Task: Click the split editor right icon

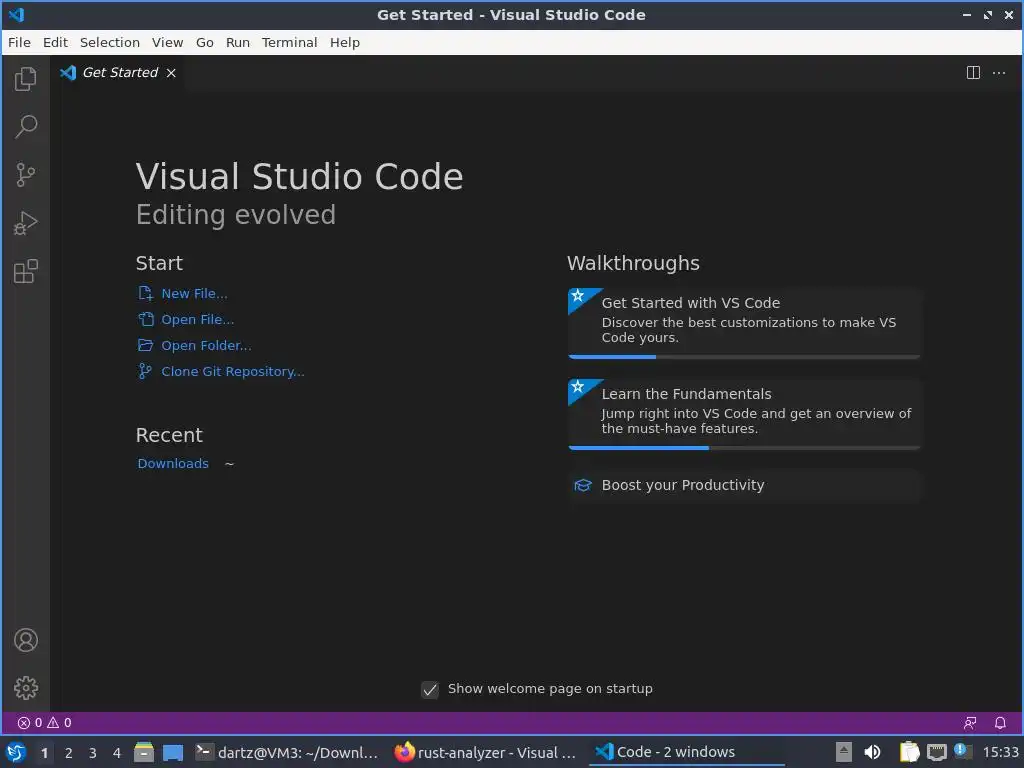Action: click(x=973, y=72)
